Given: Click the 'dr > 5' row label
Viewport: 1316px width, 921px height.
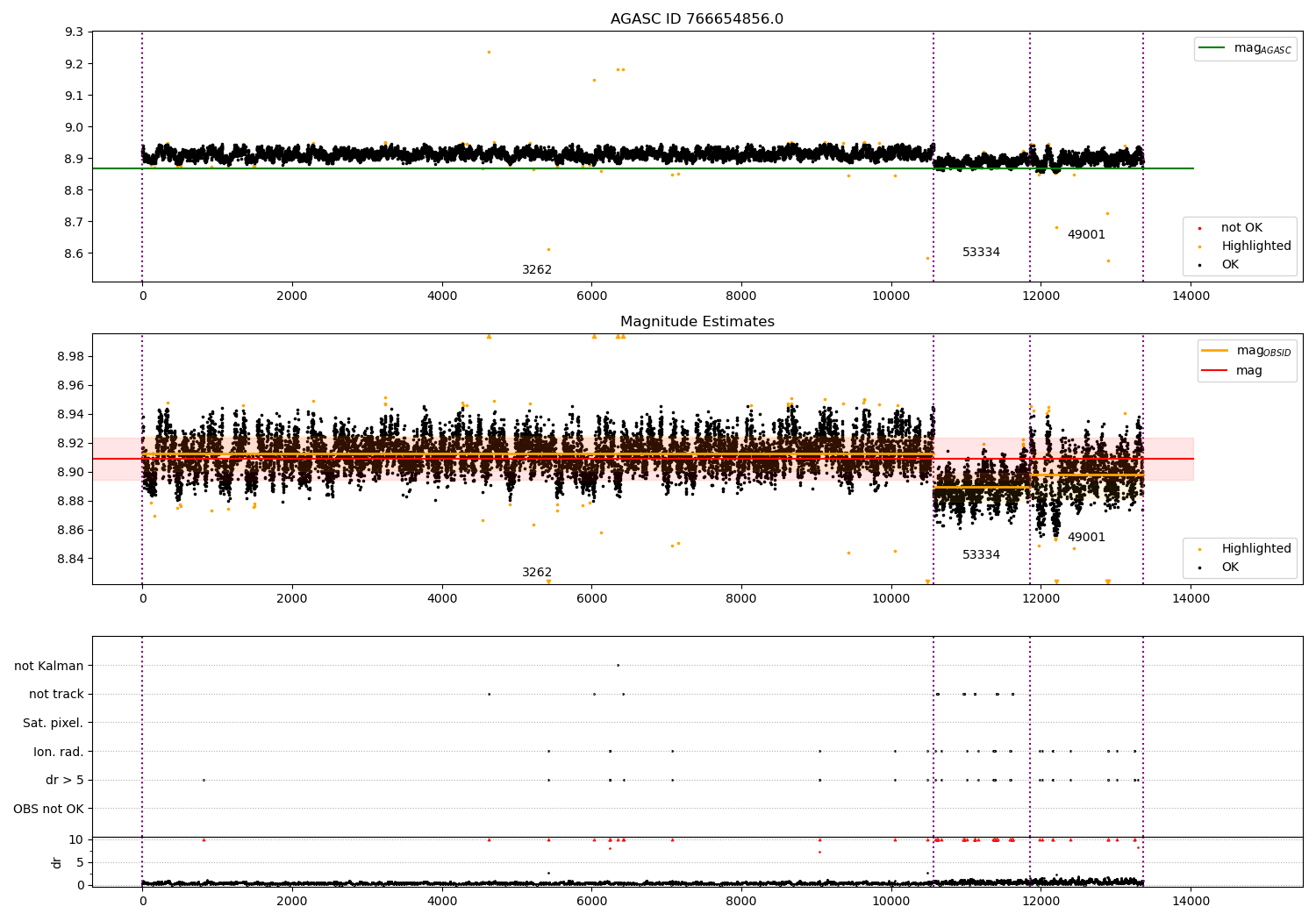Looking at the screenshot, I should (x=65, y=781).
